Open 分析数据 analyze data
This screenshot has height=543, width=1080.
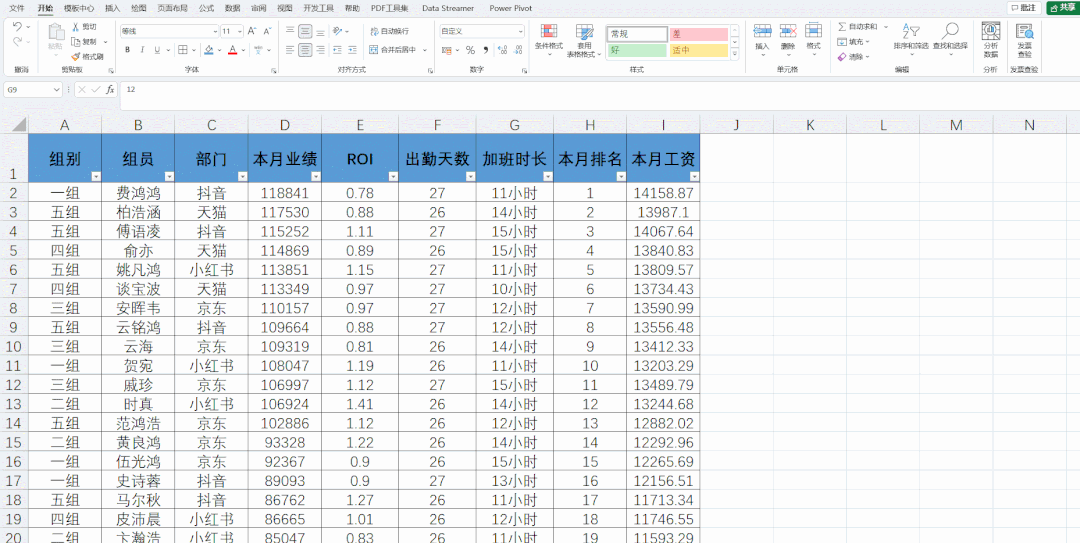click(x=990, y=39)
